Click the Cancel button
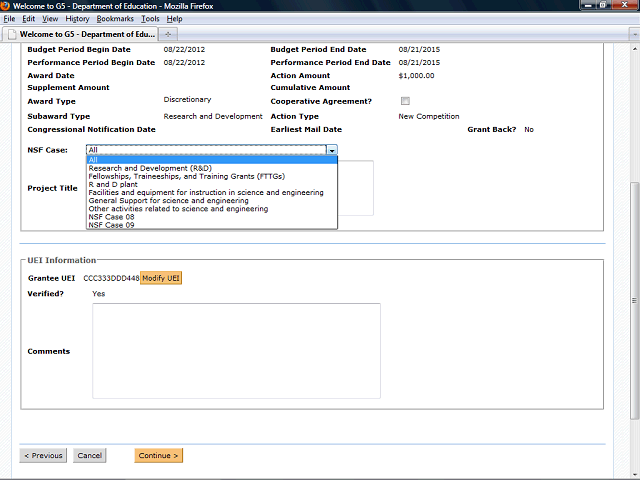 click(90, 456)
